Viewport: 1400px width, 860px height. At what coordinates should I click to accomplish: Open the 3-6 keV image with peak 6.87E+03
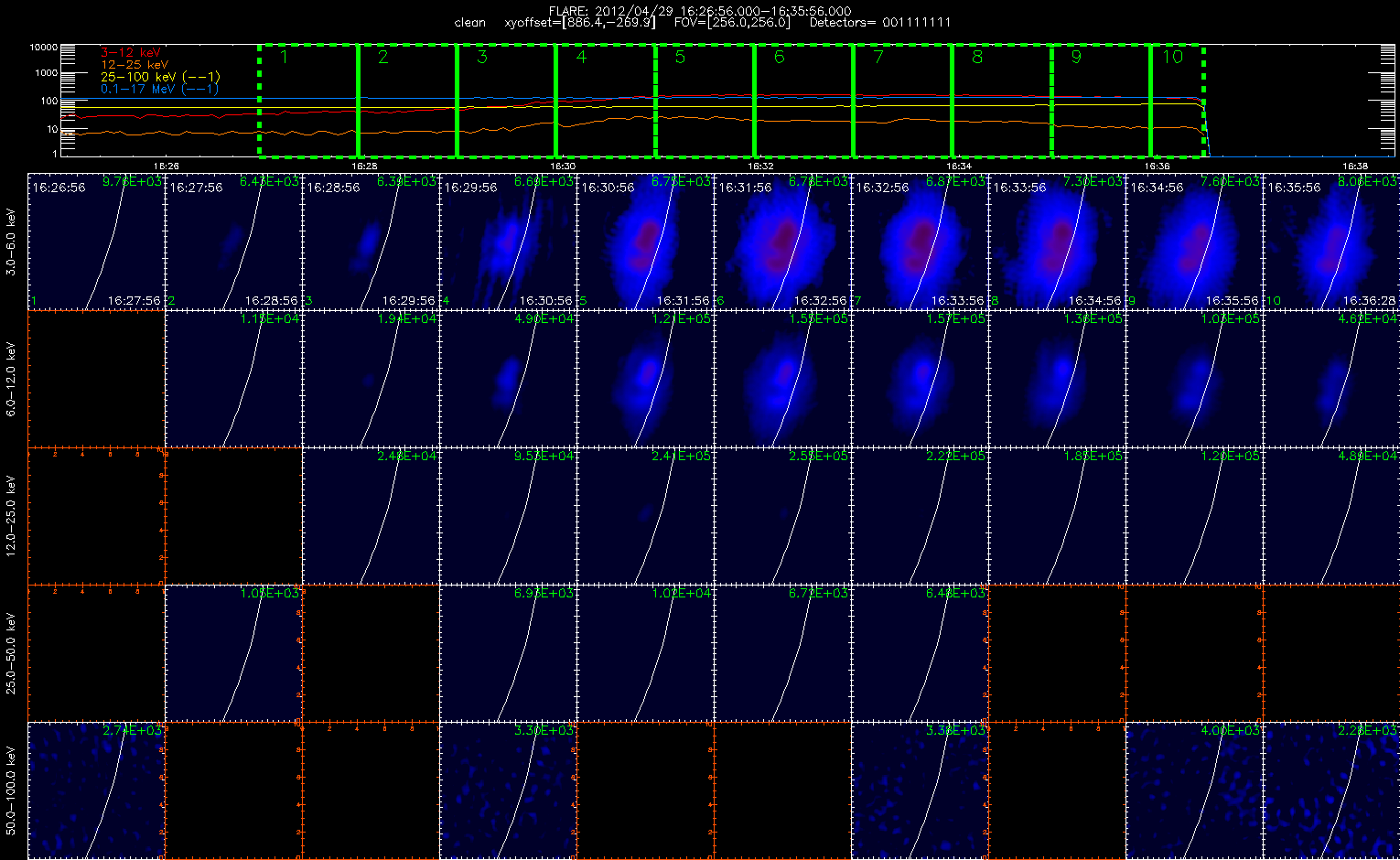tap(921, 242)
